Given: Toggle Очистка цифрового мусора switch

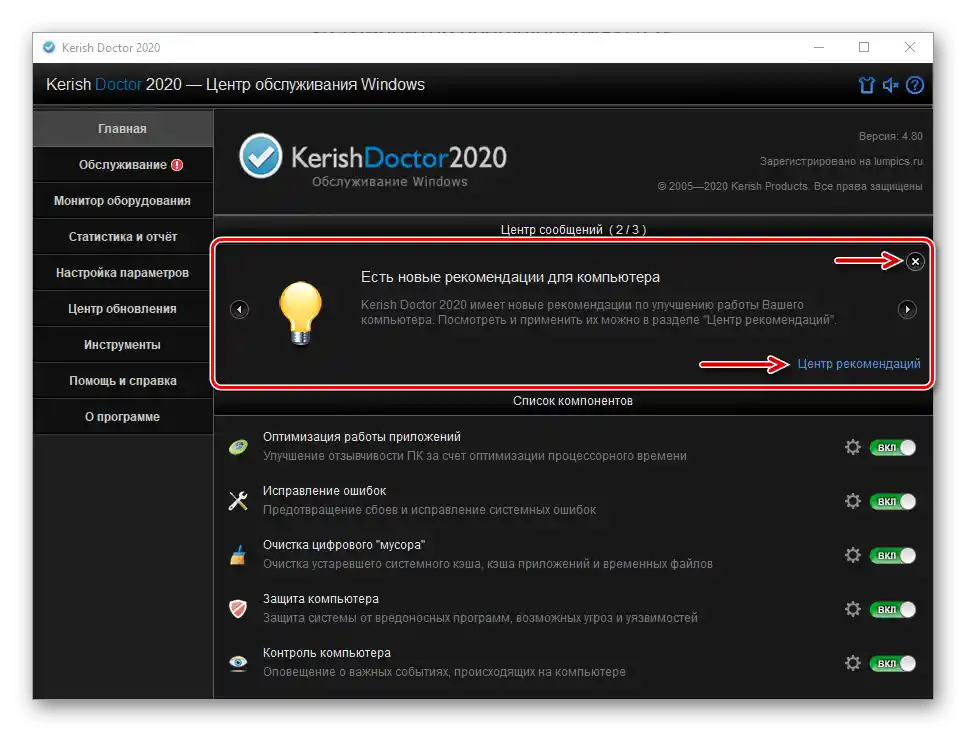Looking at the screenshot, I should pos(893,555).
